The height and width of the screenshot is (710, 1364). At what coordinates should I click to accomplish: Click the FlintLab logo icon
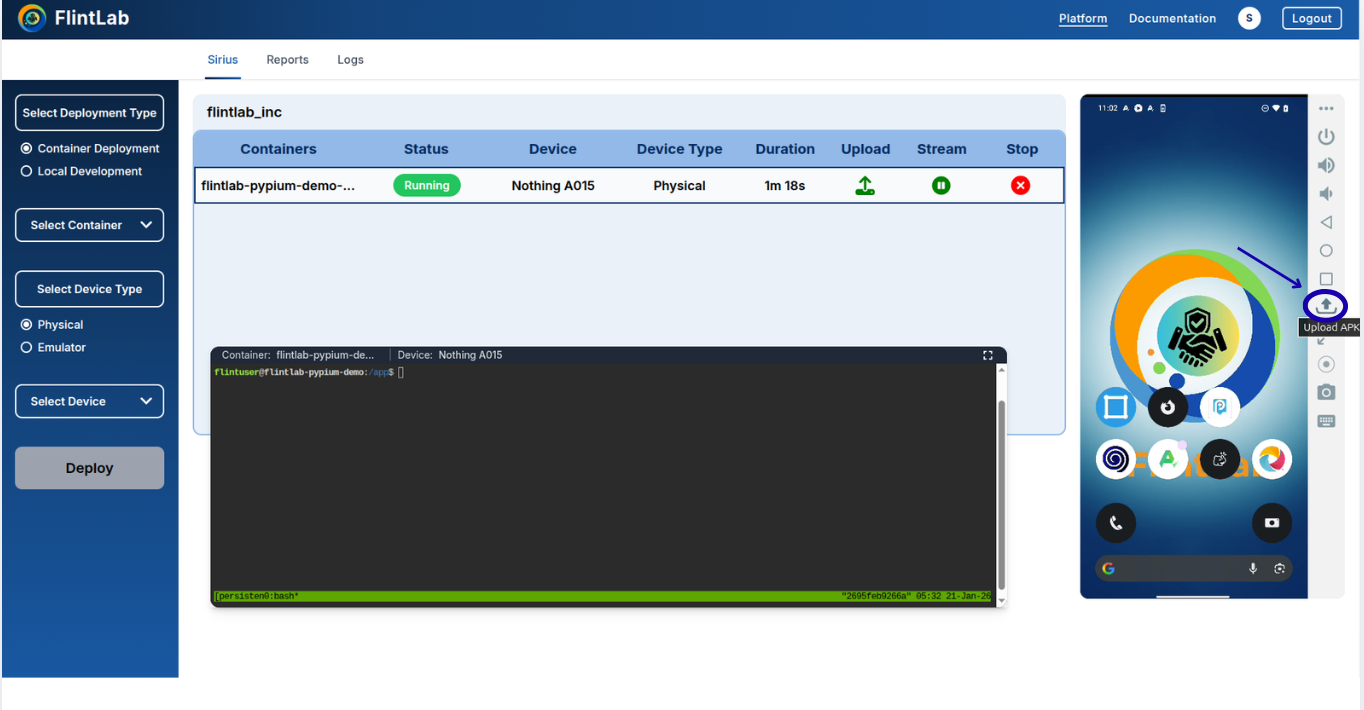click(32, 18)
